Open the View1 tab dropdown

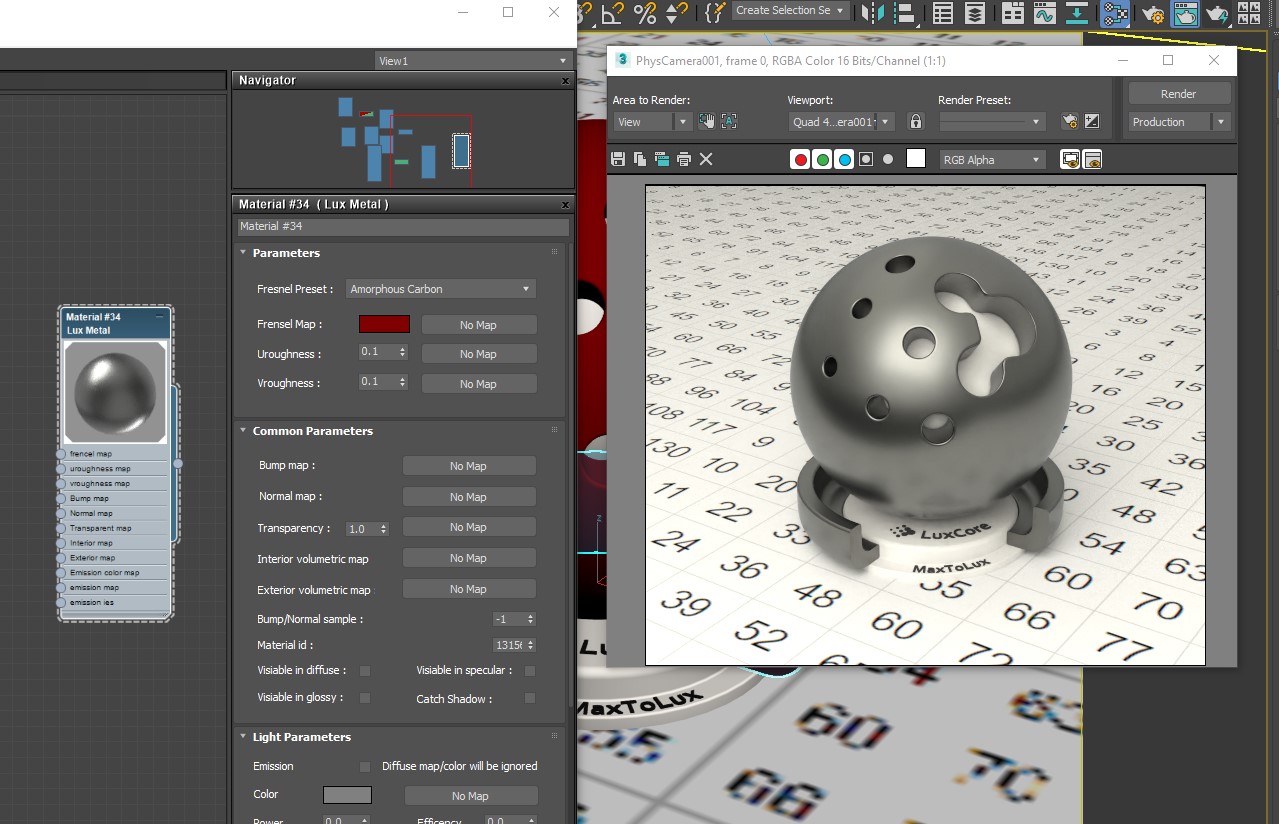472,61
